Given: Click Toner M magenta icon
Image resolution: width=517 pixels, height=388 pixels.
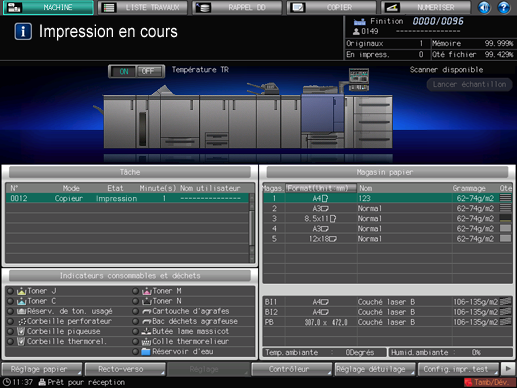Looking at the screenshot, I should tap(147, 291).
